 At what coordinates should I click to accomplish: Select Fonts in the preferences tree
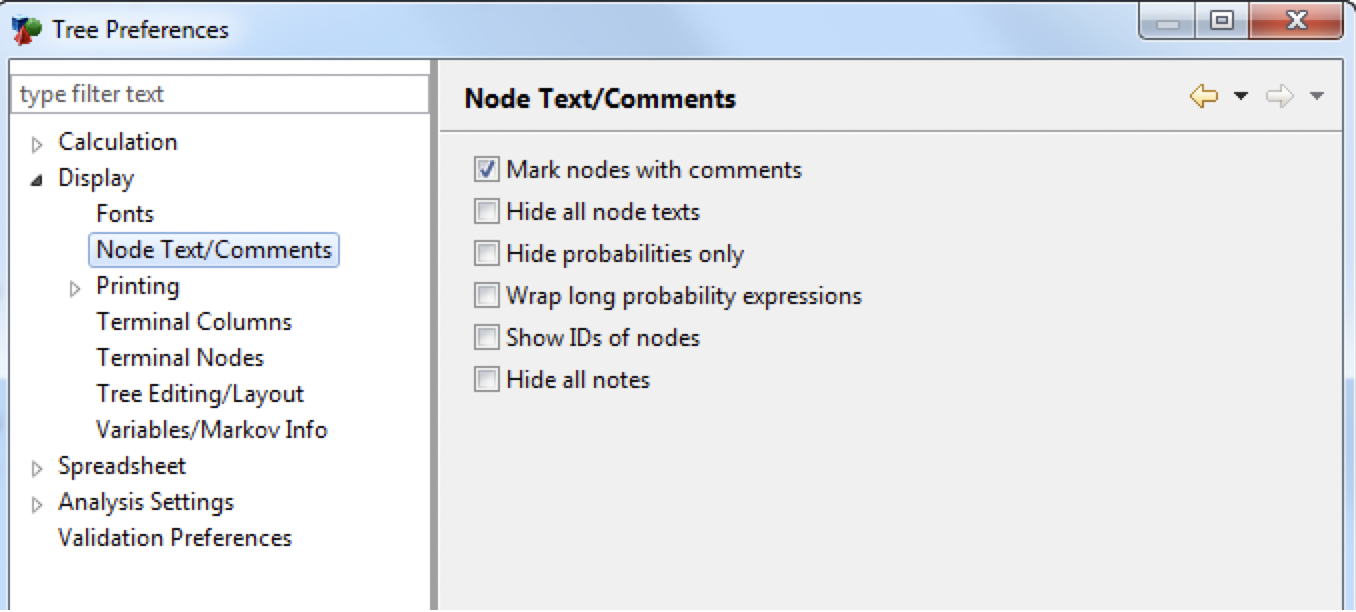[x=124, y=213]
